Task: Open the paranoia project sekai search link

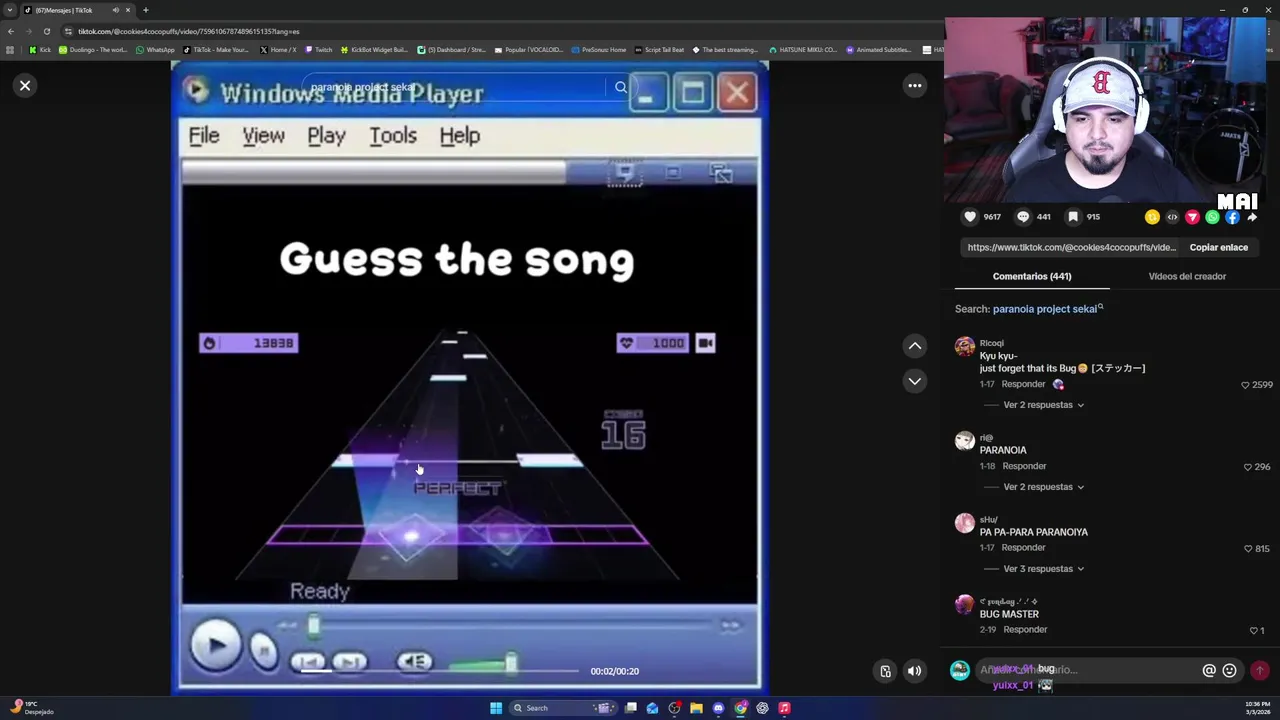Action: point(1047,309)
